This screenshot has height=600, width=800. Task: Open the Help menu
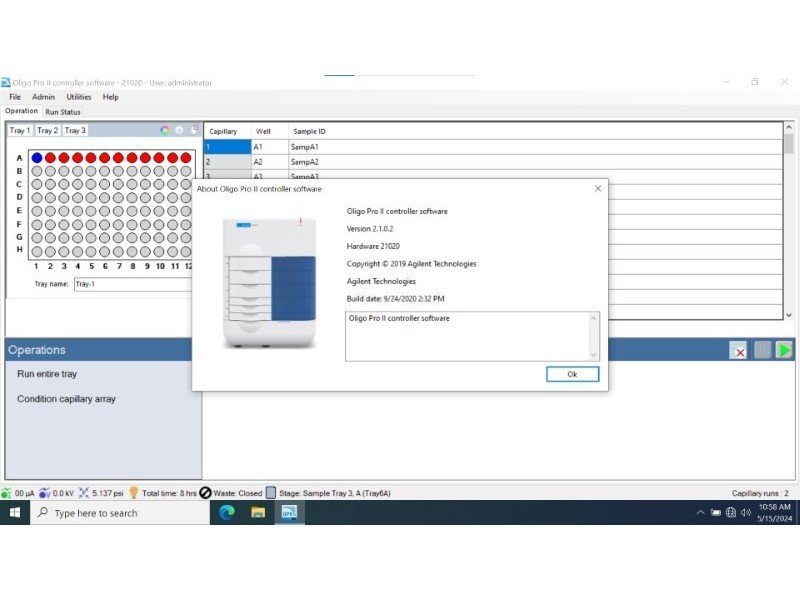click(x=110, y=97)
